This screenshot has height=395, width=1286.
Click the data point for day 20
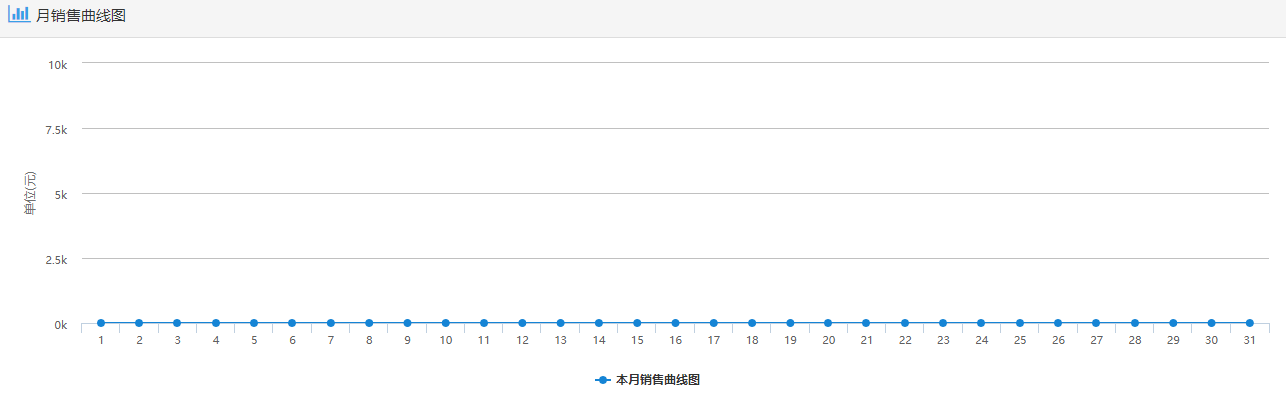coord(828,323)
